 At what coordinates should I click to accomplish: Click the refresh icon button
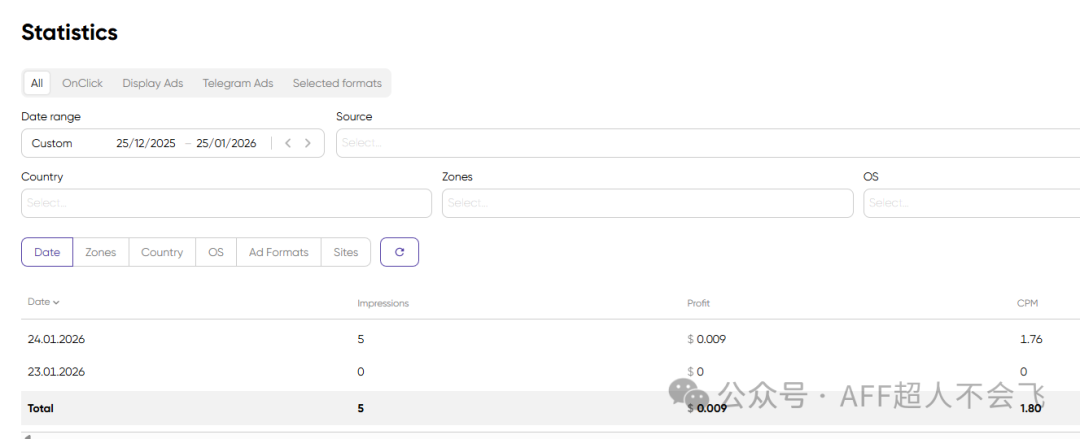(x=399, y=252)
